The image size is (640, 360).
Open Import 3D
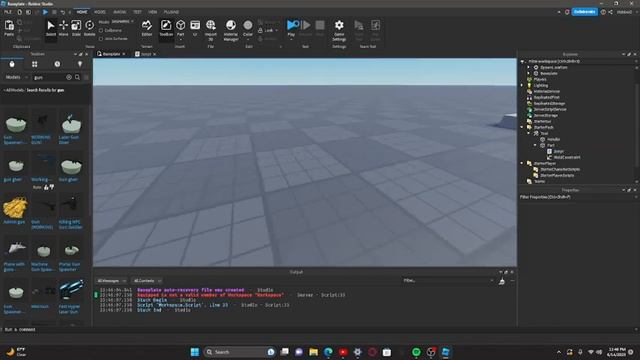click(x=211, y=30)
